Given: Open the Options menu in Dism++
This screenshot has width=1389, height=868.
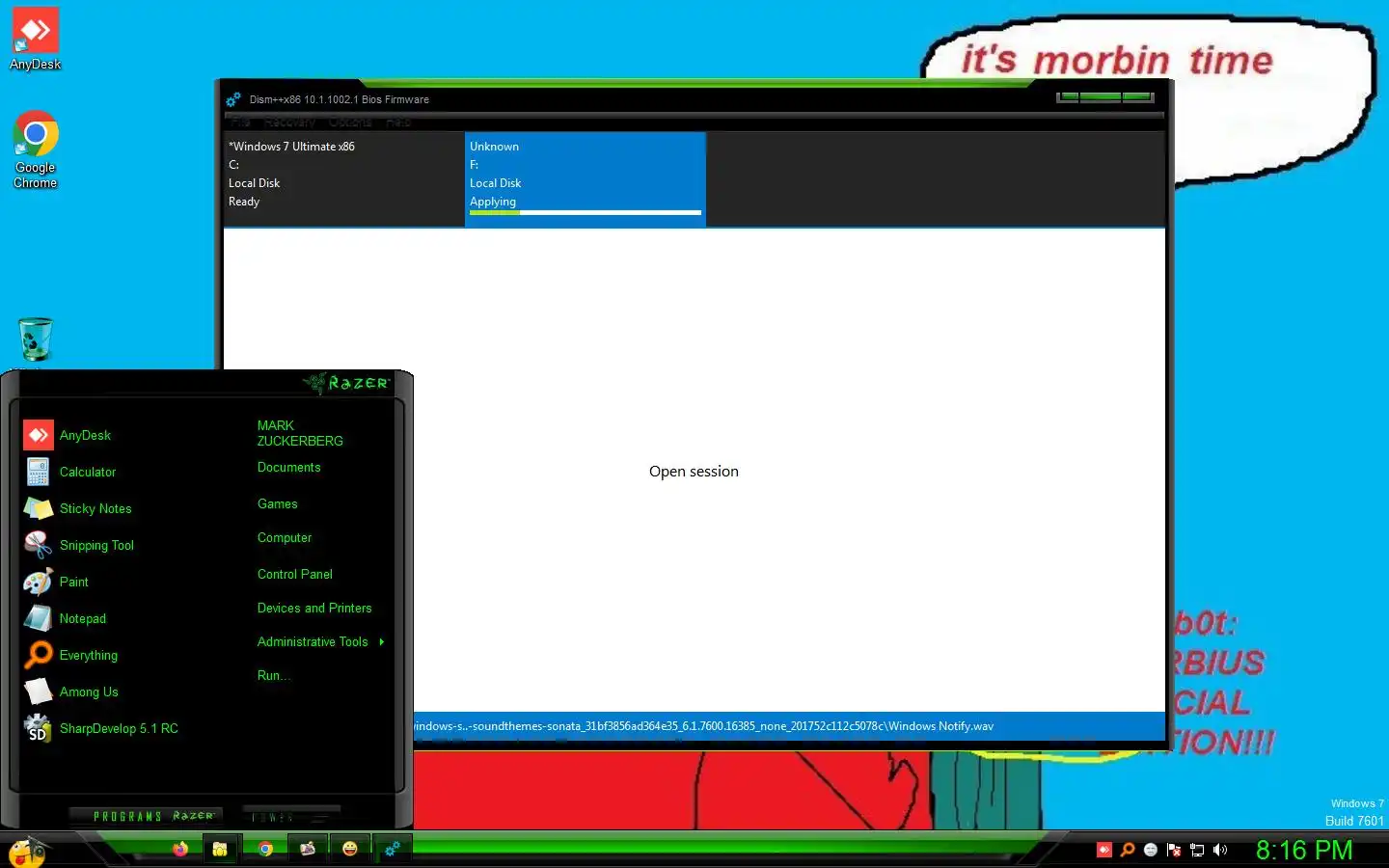Looking at the screenshot, I should coord(350,122).
